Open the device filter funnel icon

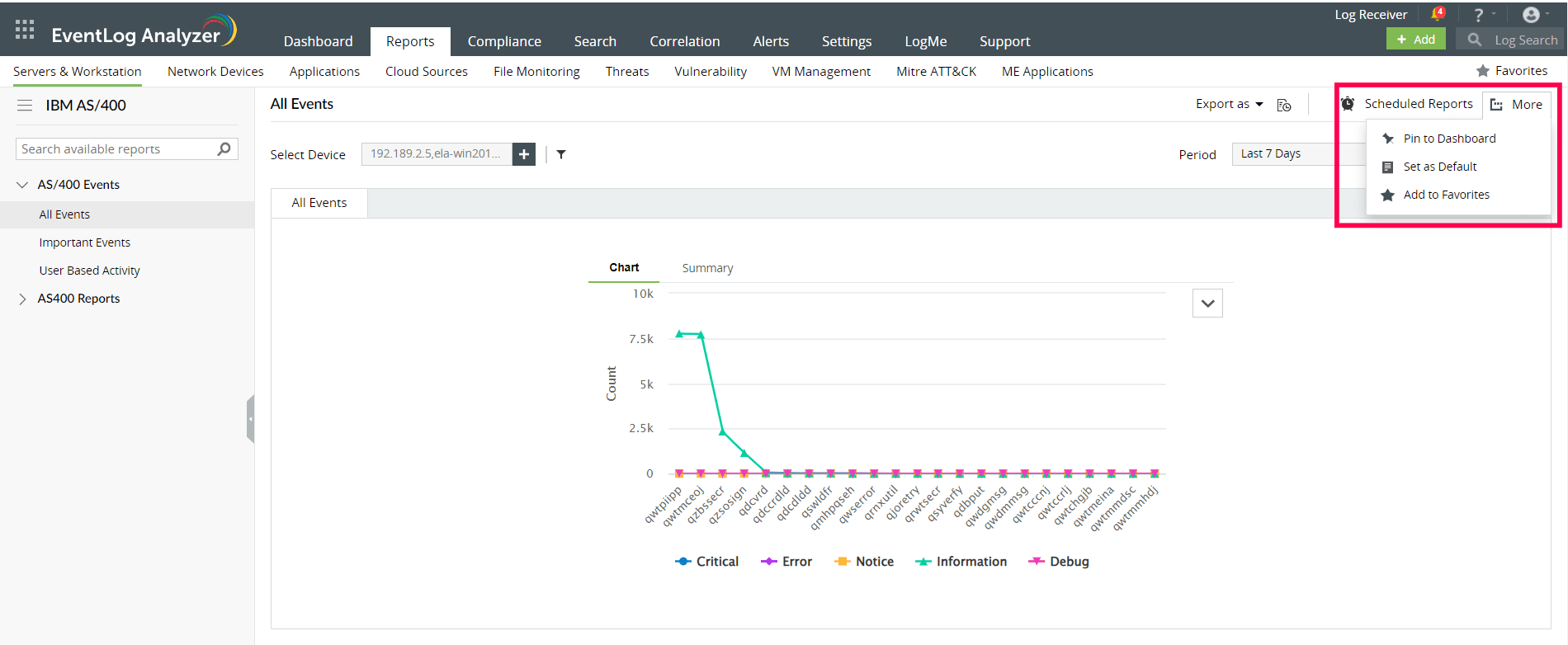[x=561, y=154]
